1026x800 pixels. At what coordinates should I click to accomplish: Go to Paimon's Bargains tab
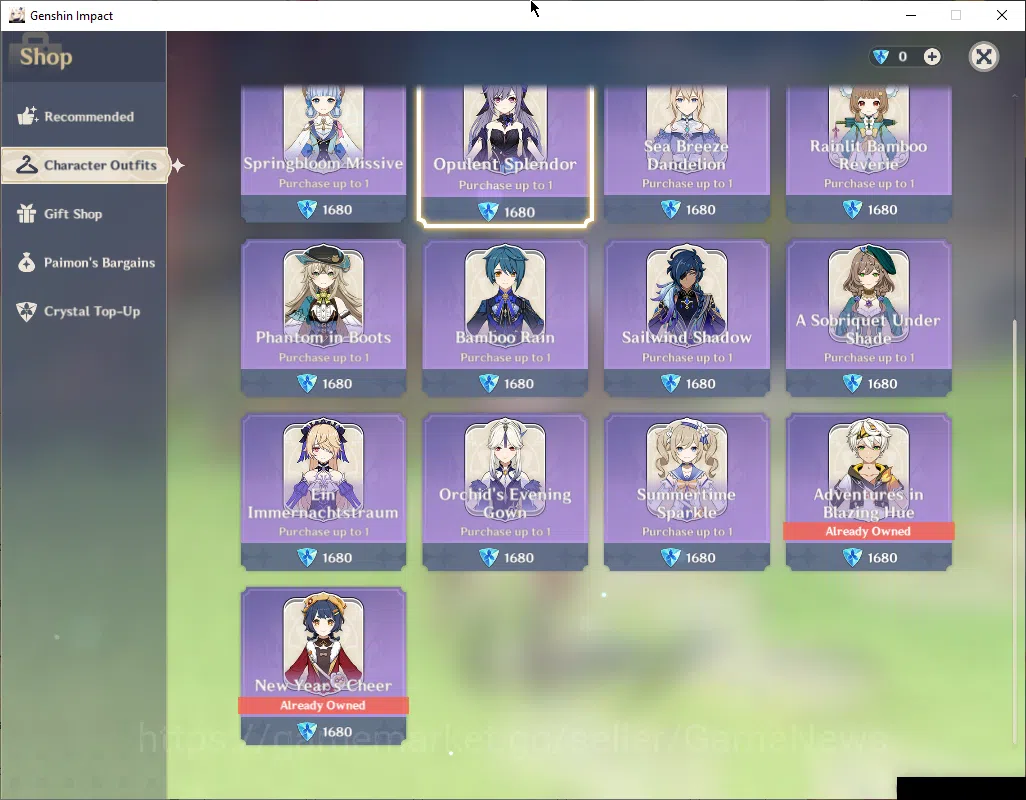(x=84, y=262)
